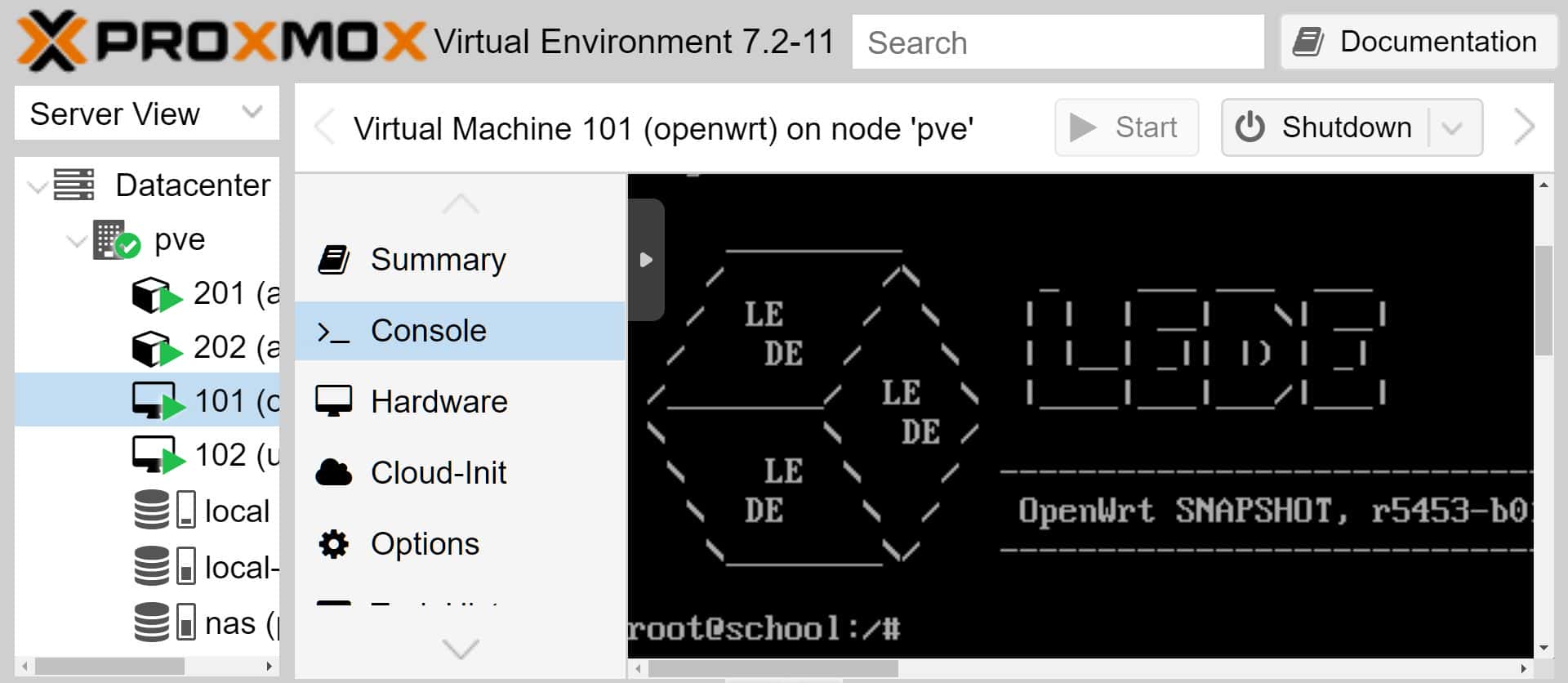Expand Shutdown button dropdown arrow
The width and height of the screenshot is (1568, 683).
coord(1452,128)
